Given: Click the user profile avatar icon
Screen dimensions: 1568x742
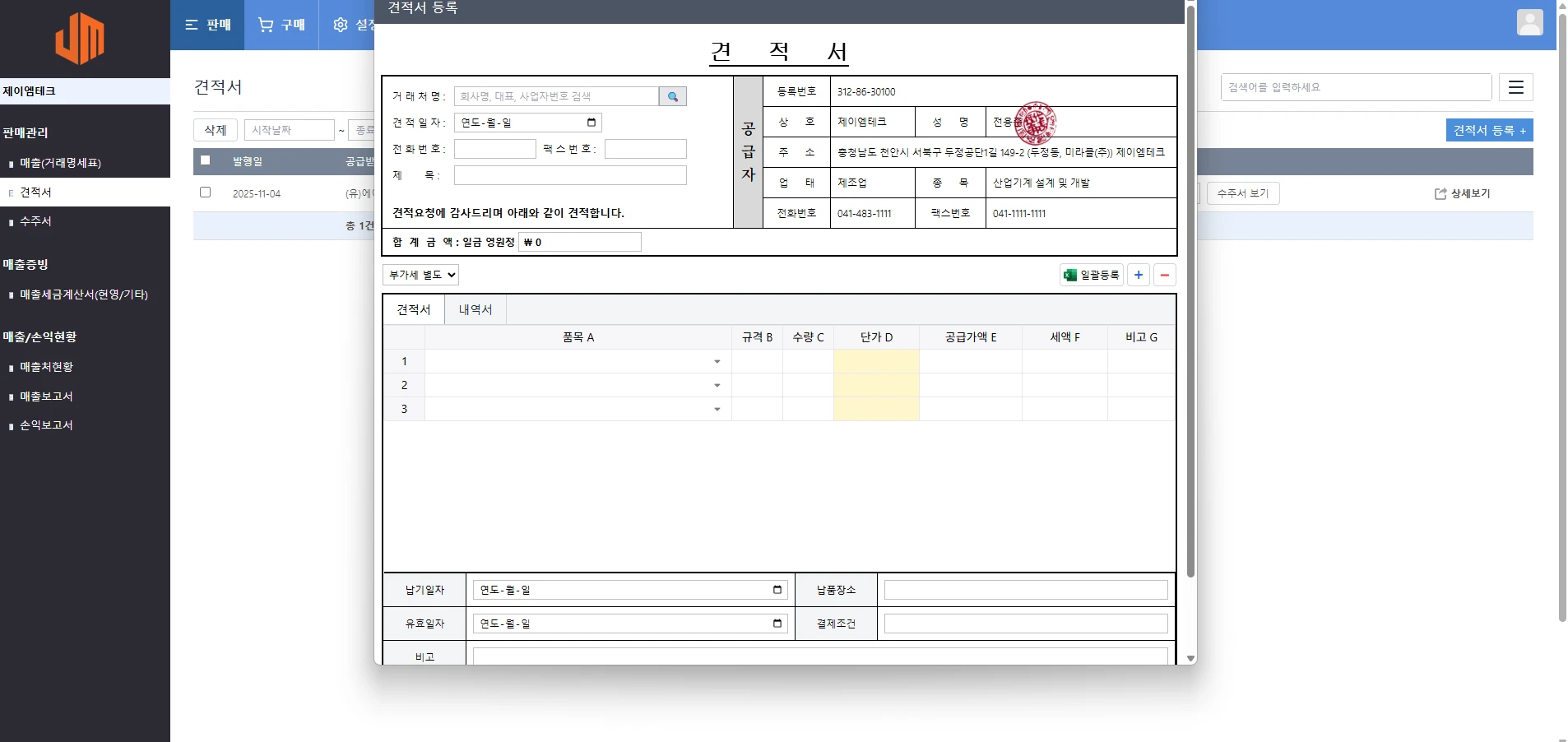Looking at the screenshot, I should 1529,22.
